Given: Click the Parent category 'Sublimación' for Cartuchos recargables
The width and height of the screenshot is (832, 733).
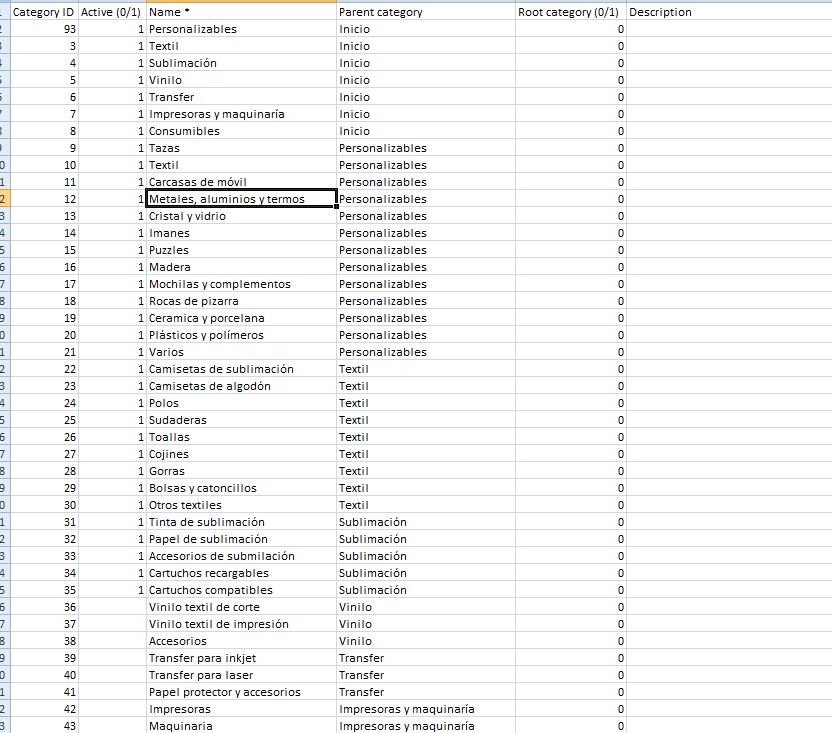Looking at the screenshot, I should [x=426, y=572].
